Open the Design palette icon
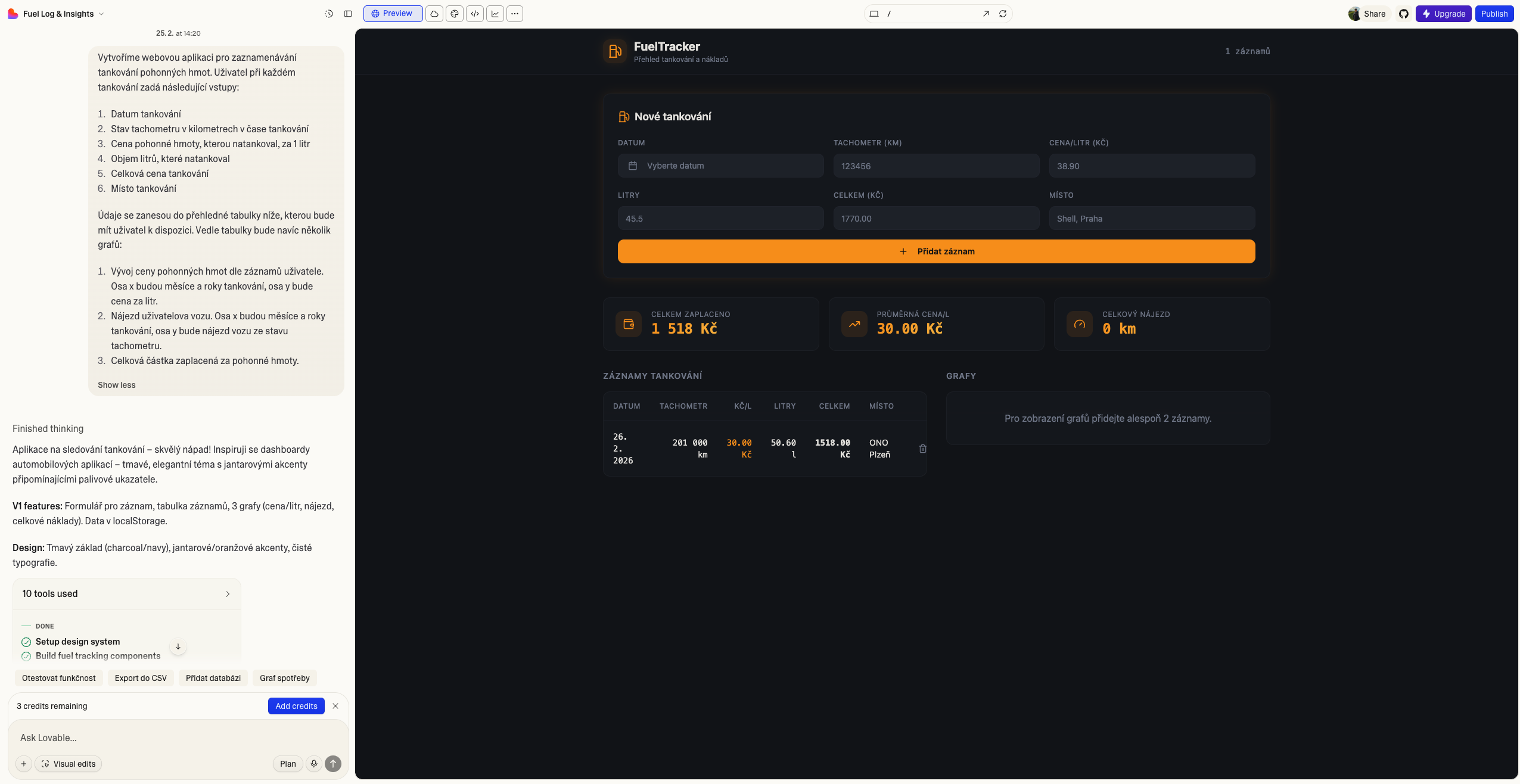 pyautogui.click(x=455, y=14)
